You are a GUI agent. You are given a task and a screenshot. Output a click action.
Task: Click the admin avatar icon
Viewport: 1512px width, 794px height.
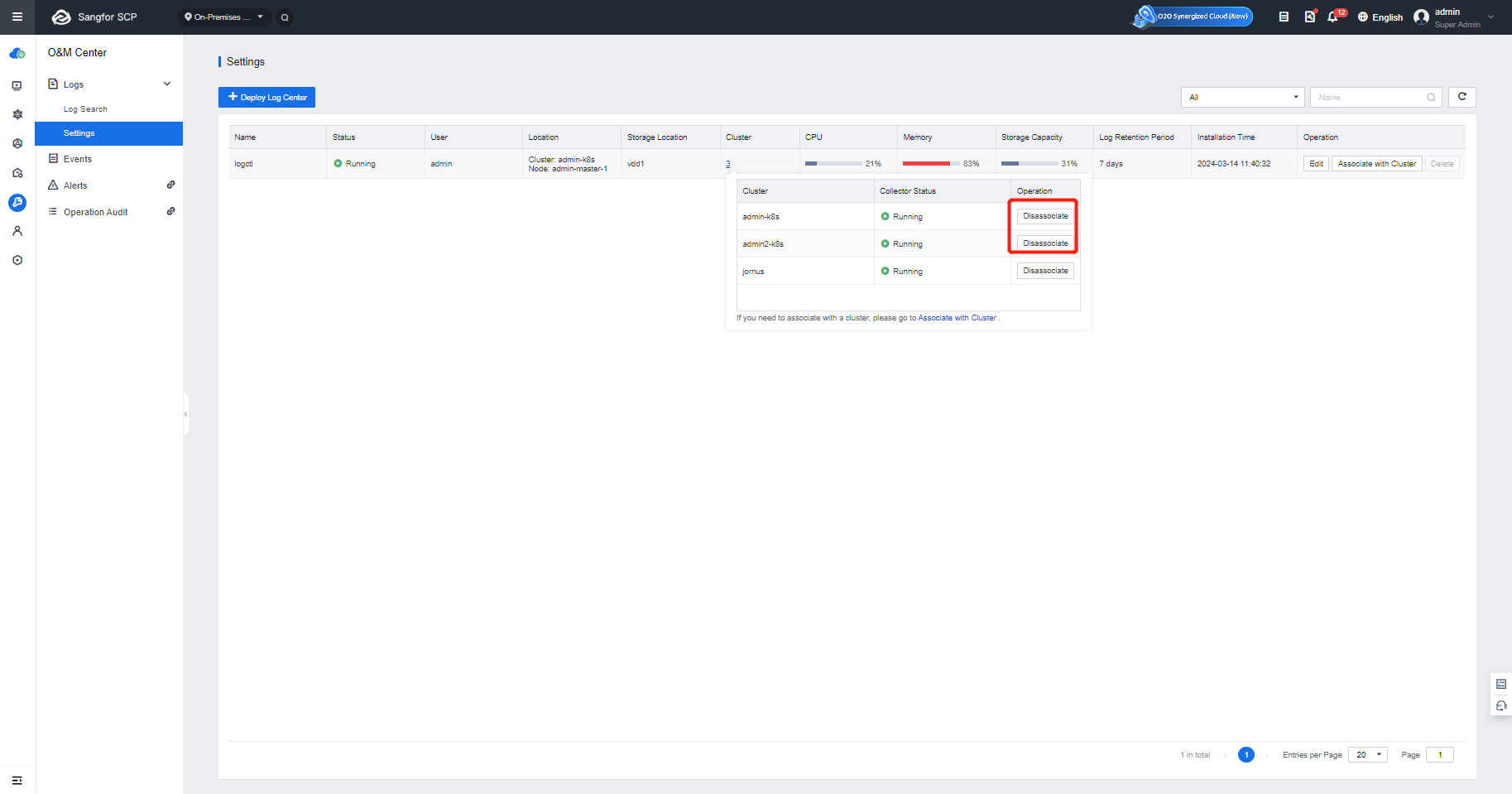(1422, 17)
